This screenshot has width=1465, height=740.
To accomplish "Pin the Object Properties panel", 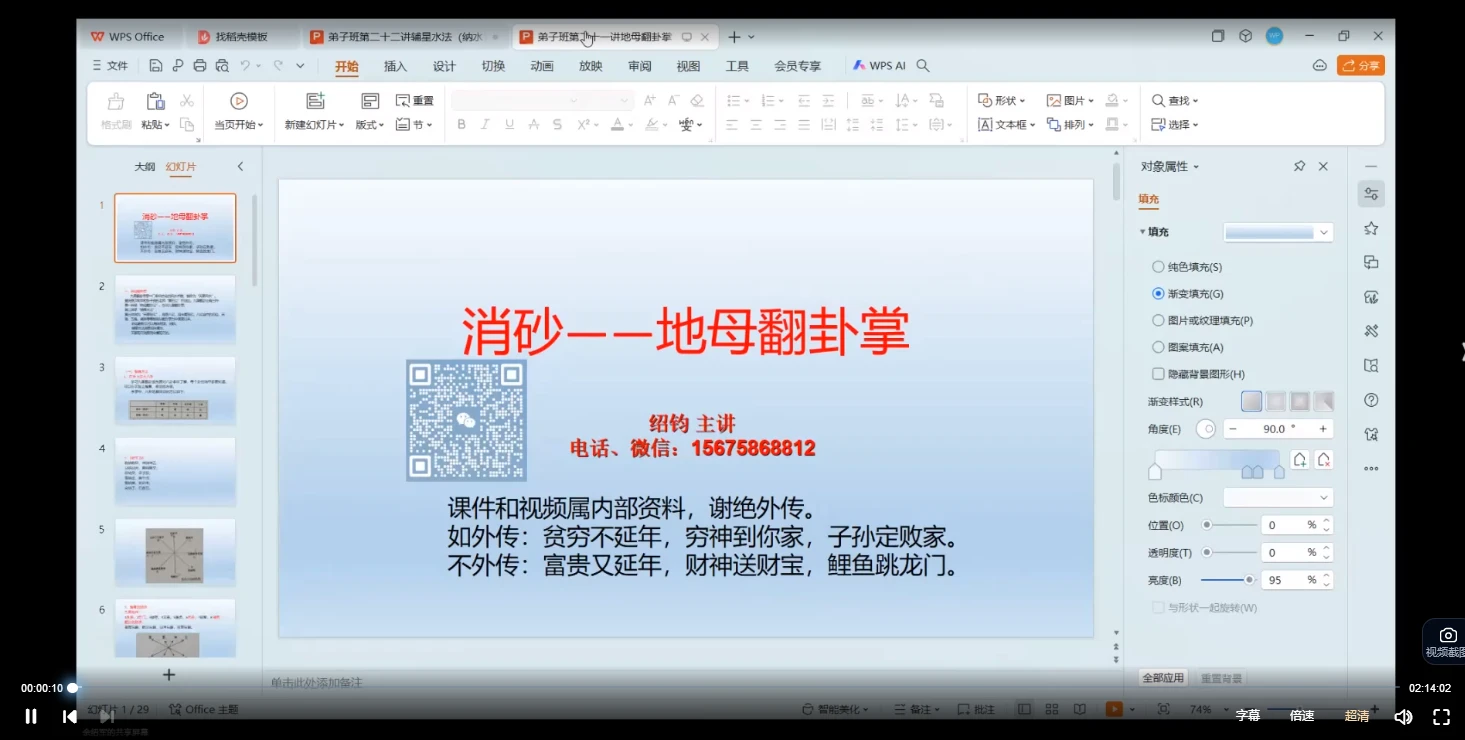I will (1299, 166).
